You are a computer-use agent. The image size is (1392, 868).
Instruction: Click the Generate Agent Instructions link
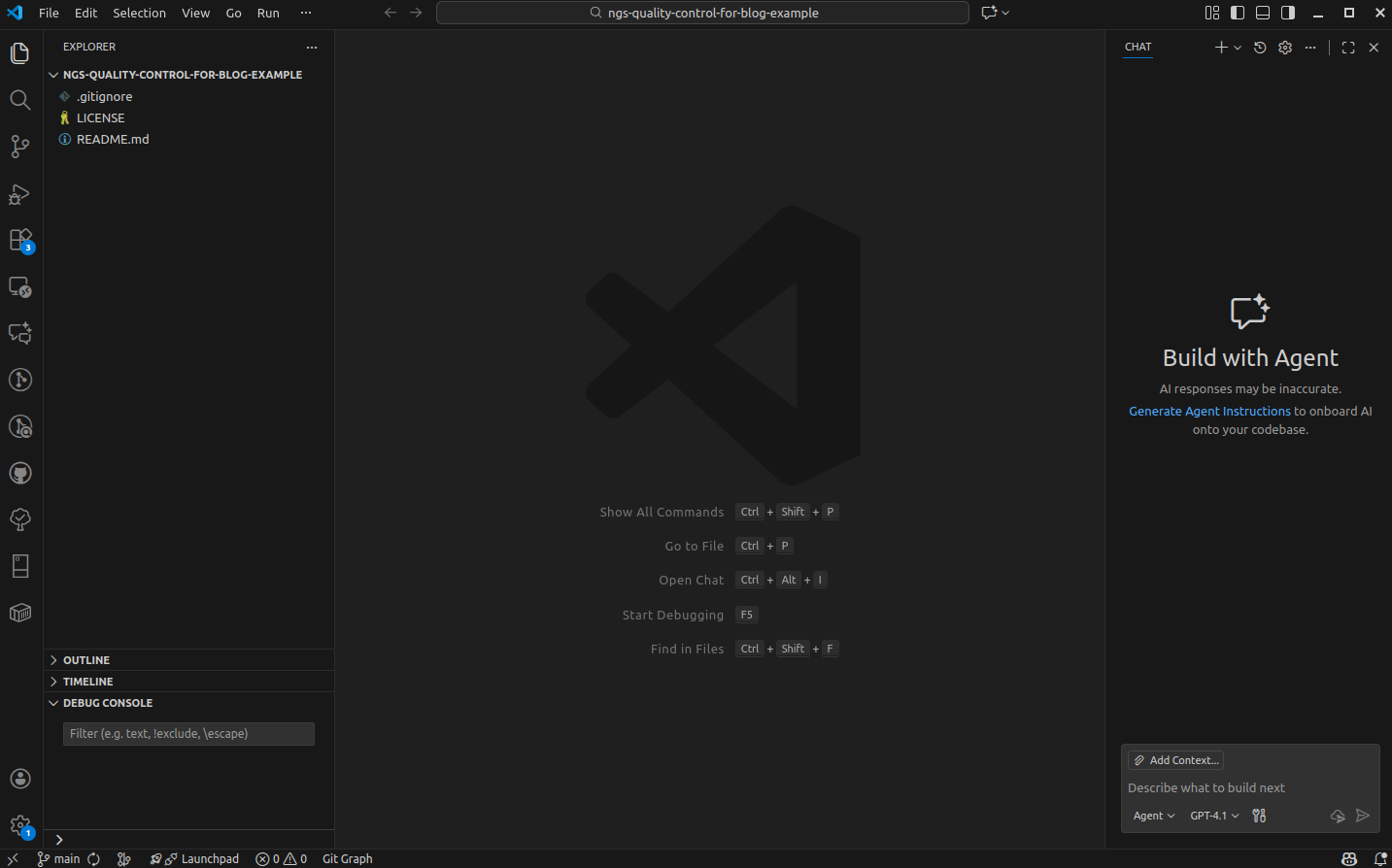1208,411
